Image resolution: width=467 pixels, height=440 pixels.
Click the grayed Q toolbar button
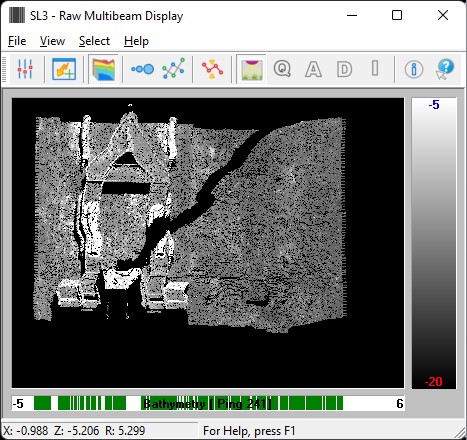pos(282,69)
